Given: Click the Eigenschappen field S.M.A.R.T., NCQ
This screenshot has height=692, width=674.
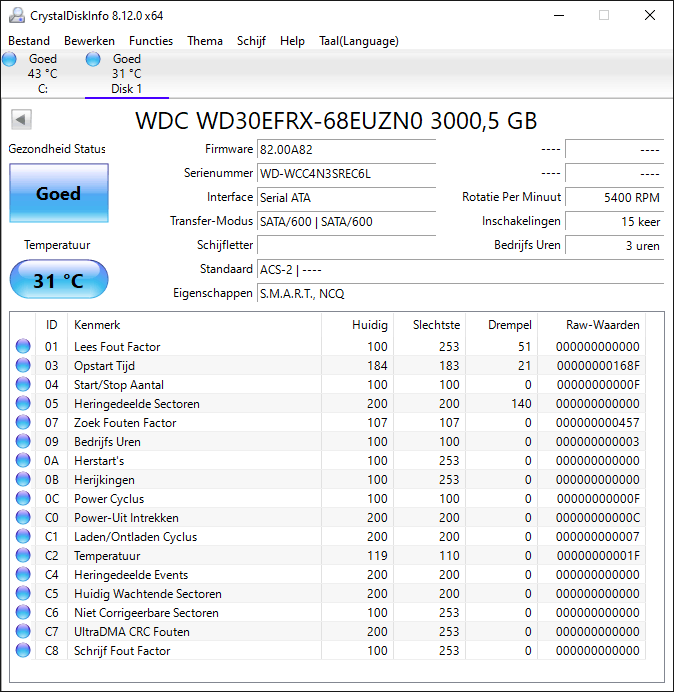Looking at the screenshot, I should click(x=460, y=293).
